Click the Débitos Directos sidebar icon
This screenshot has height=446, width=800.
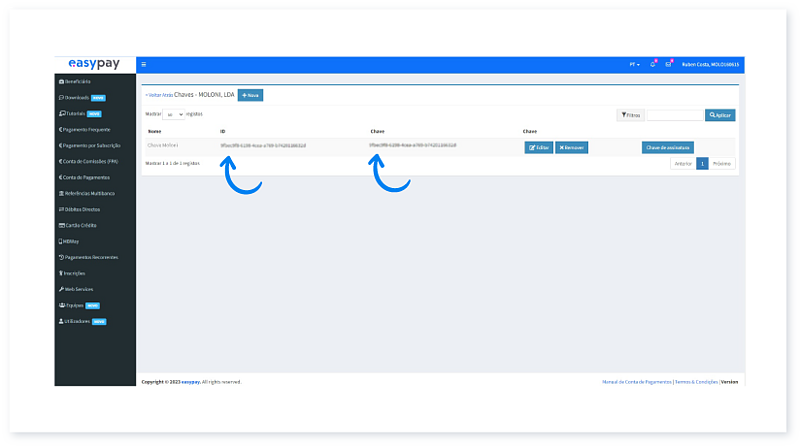pos(61,209)
